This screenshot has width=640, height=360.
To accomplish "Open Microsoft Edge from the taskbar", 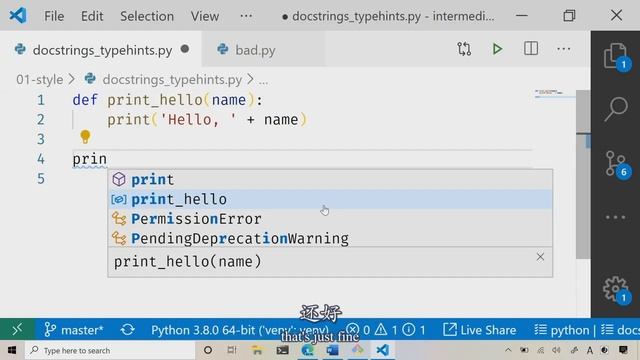I will (x=307, y=350).
